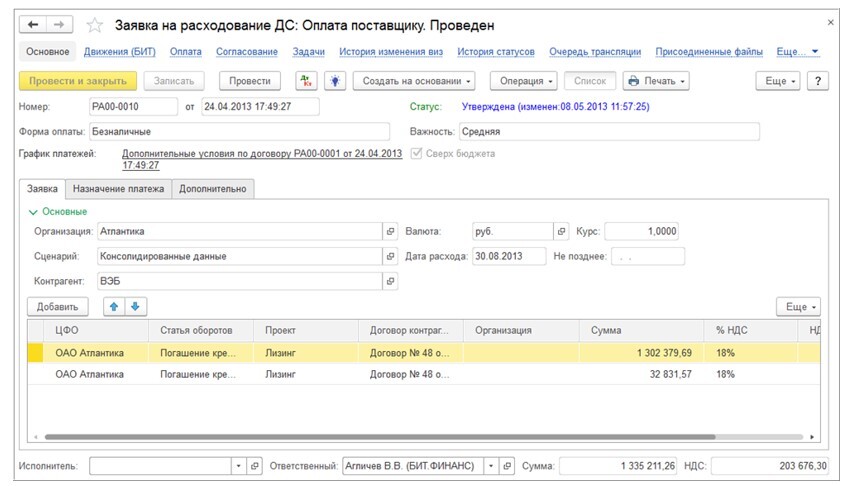Move table row down with blue arrow
The height and width of the screenshot is (486, 850).
click(136, 307)
